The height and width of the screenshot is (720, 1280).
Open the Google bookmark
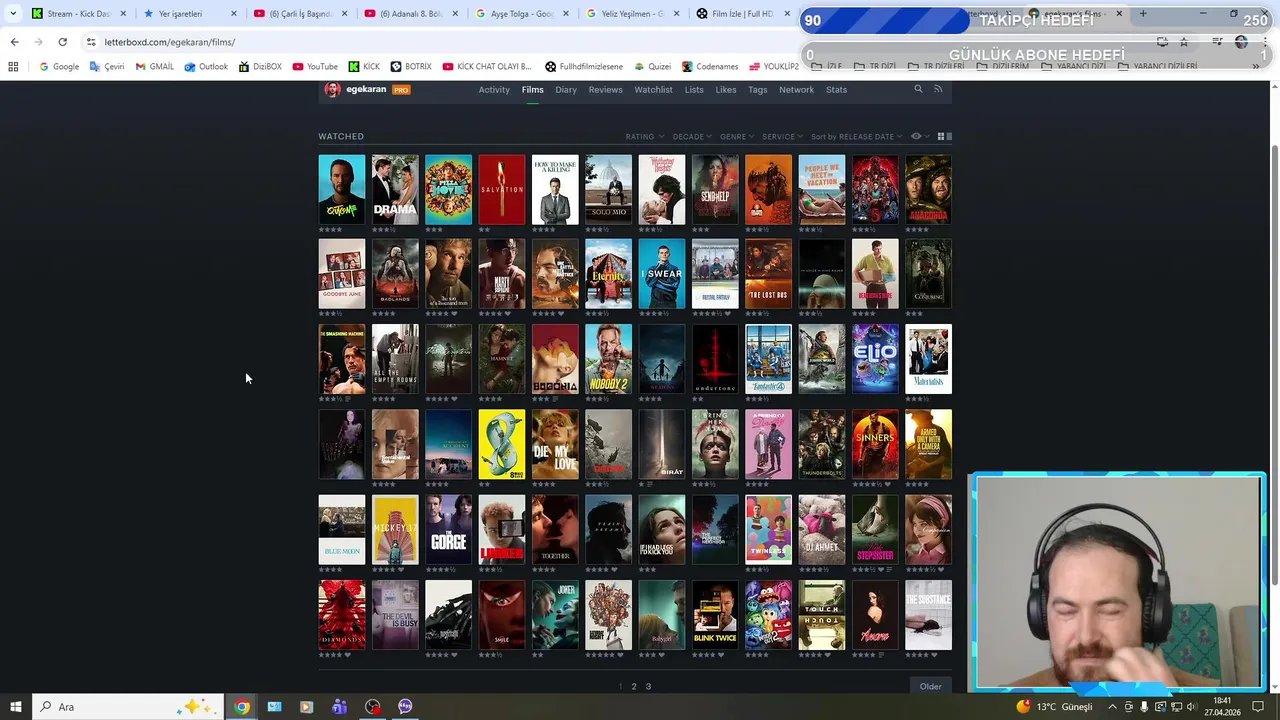pyautogui.click(x=59, y=66)
